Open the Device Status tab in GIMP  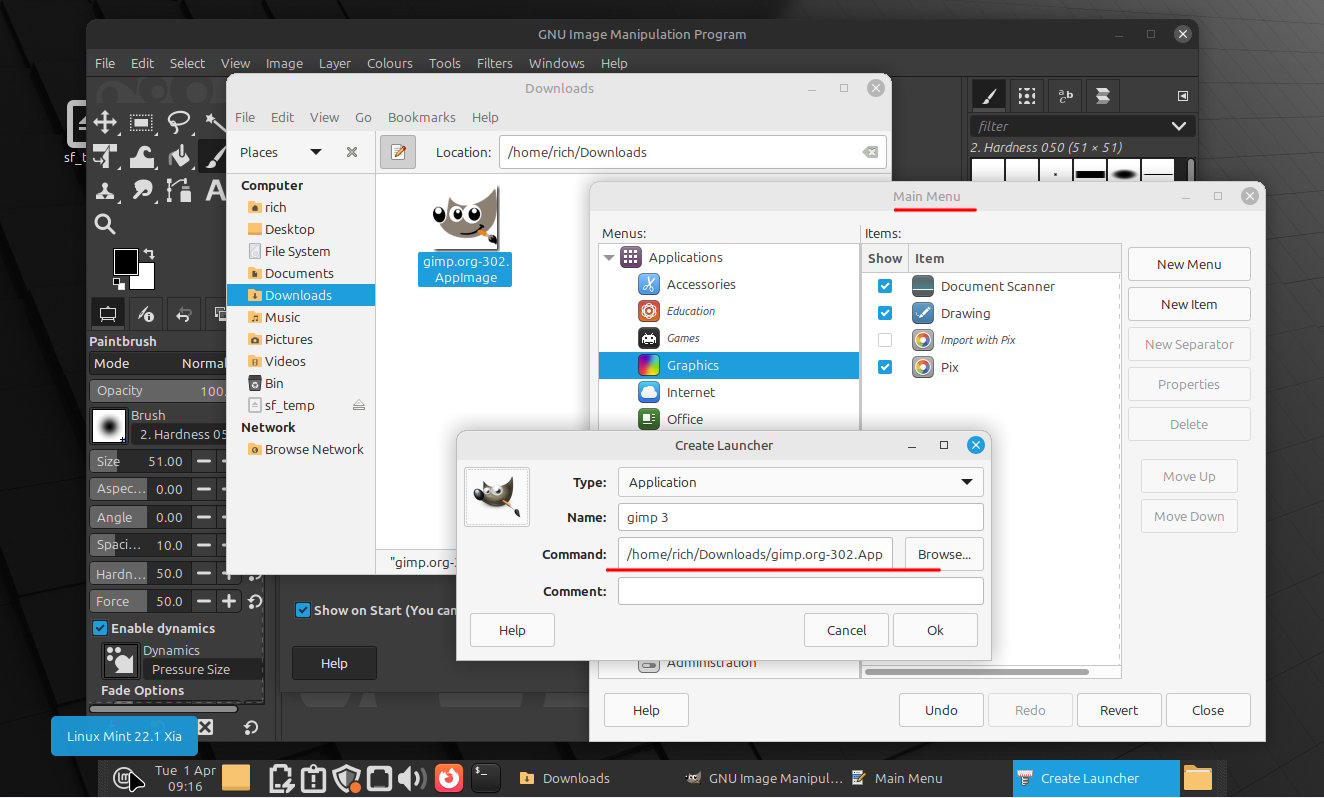[146, 314]
